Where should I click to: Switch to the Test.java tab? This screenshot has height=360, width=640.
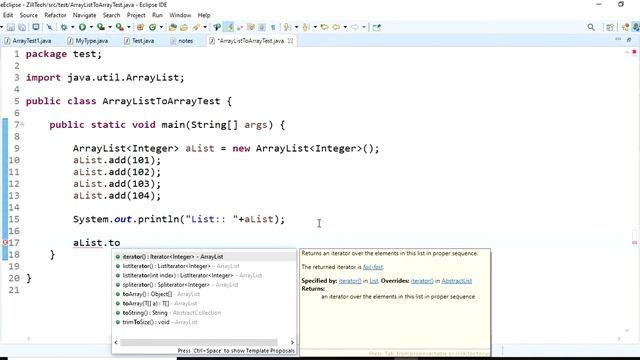[x=139, y=41]
